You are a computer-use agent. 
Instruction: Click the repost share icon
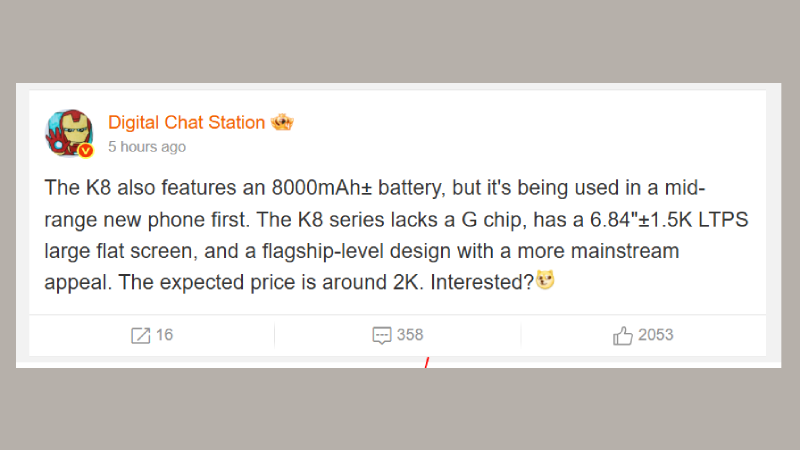pos(140,336)
